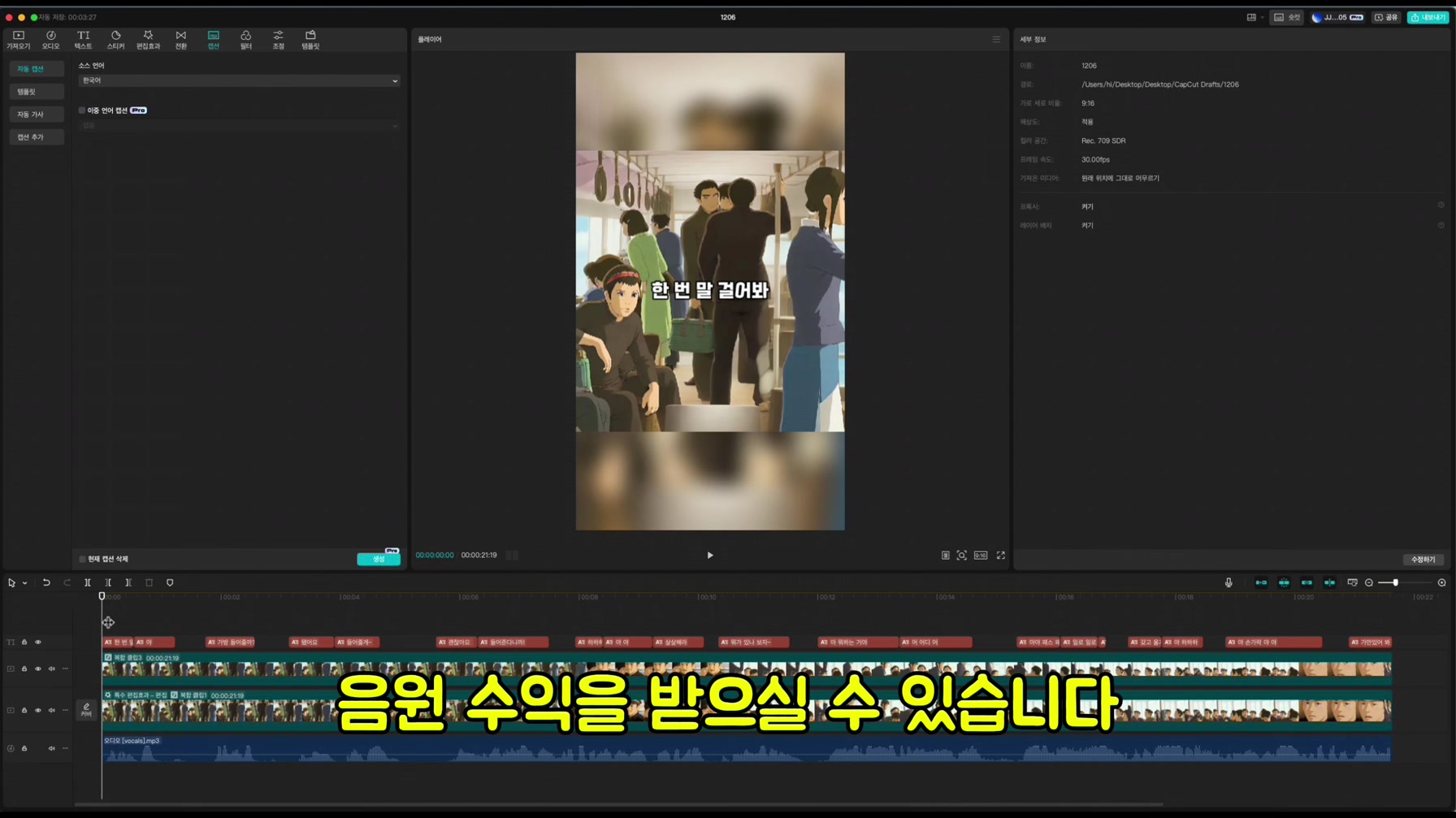Image resolution: width=1456 pixels, height=818 pixels.
Task: Open more options for 복합 클립3 track
Action: pos(66,669)
